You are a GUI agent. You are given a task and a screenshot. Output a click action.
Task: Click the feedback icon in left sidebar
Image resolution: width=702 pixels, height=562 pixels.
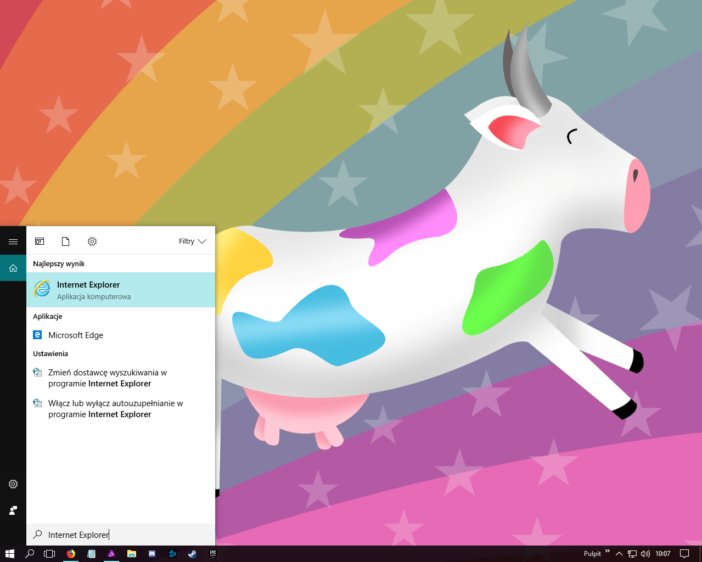[x=13, y=510]
